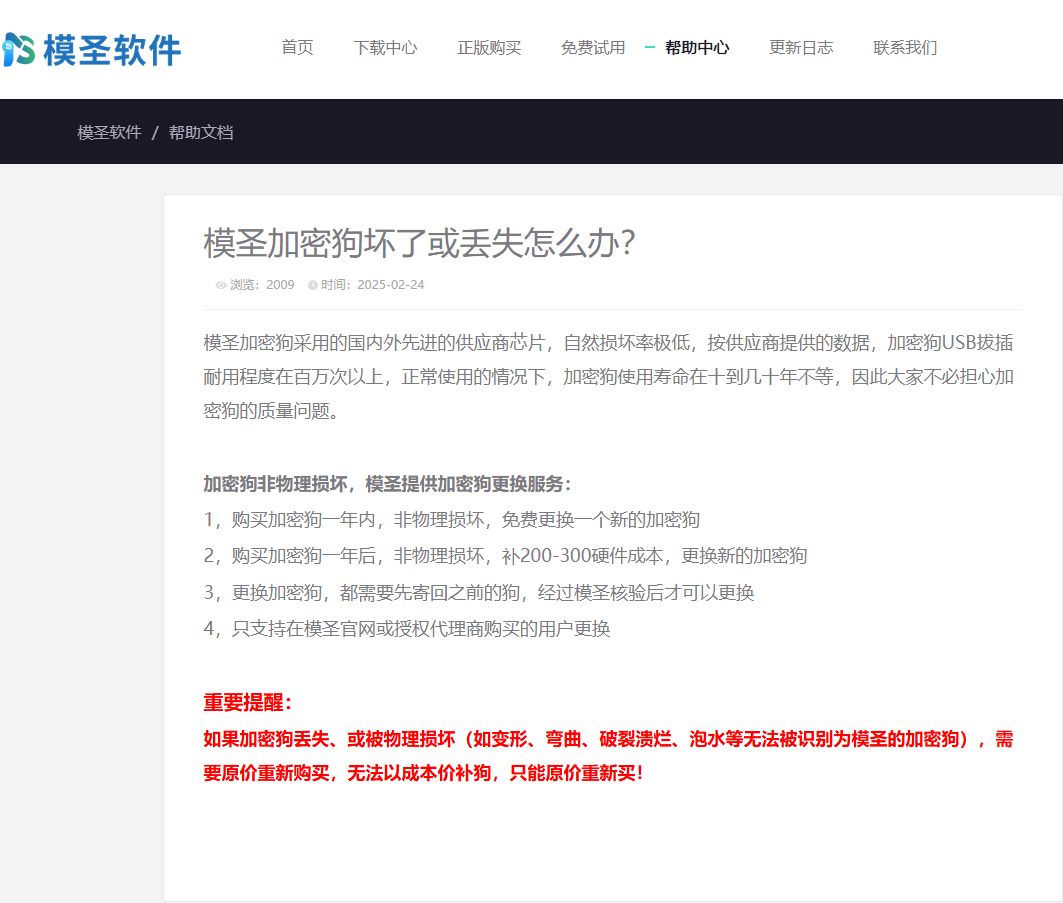Viewport: 1063px width, 903px height.
Task: Open the 首页 navigation item
Action: click(x=298, y=47)
